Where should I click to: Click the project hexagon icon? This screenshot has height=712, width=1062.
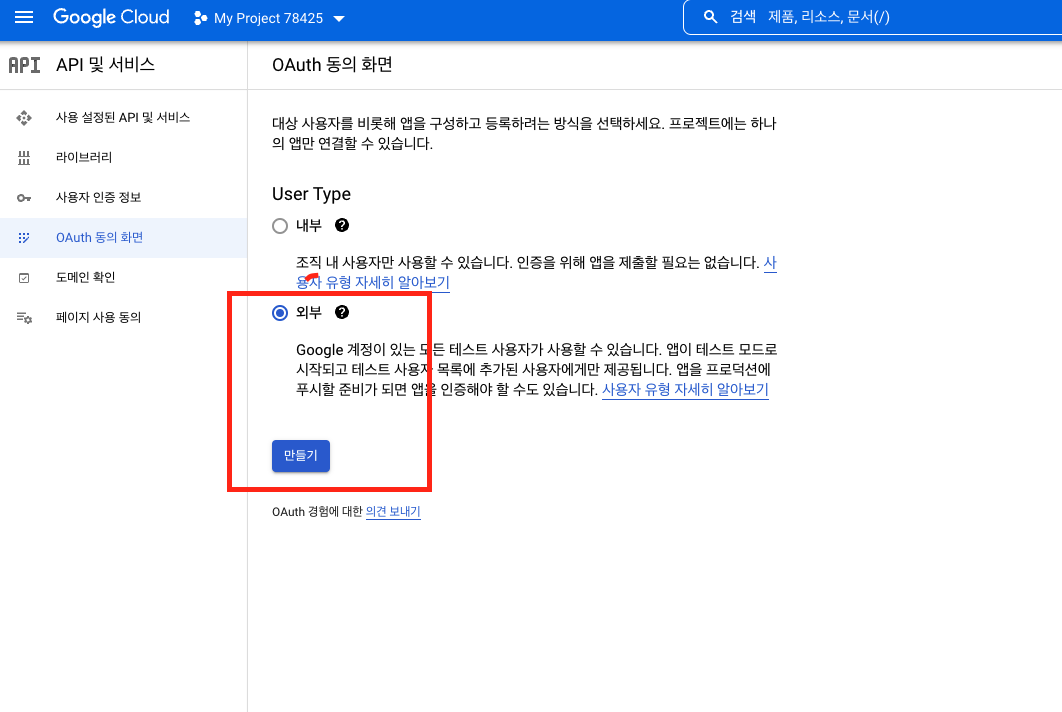coord(200,19)
